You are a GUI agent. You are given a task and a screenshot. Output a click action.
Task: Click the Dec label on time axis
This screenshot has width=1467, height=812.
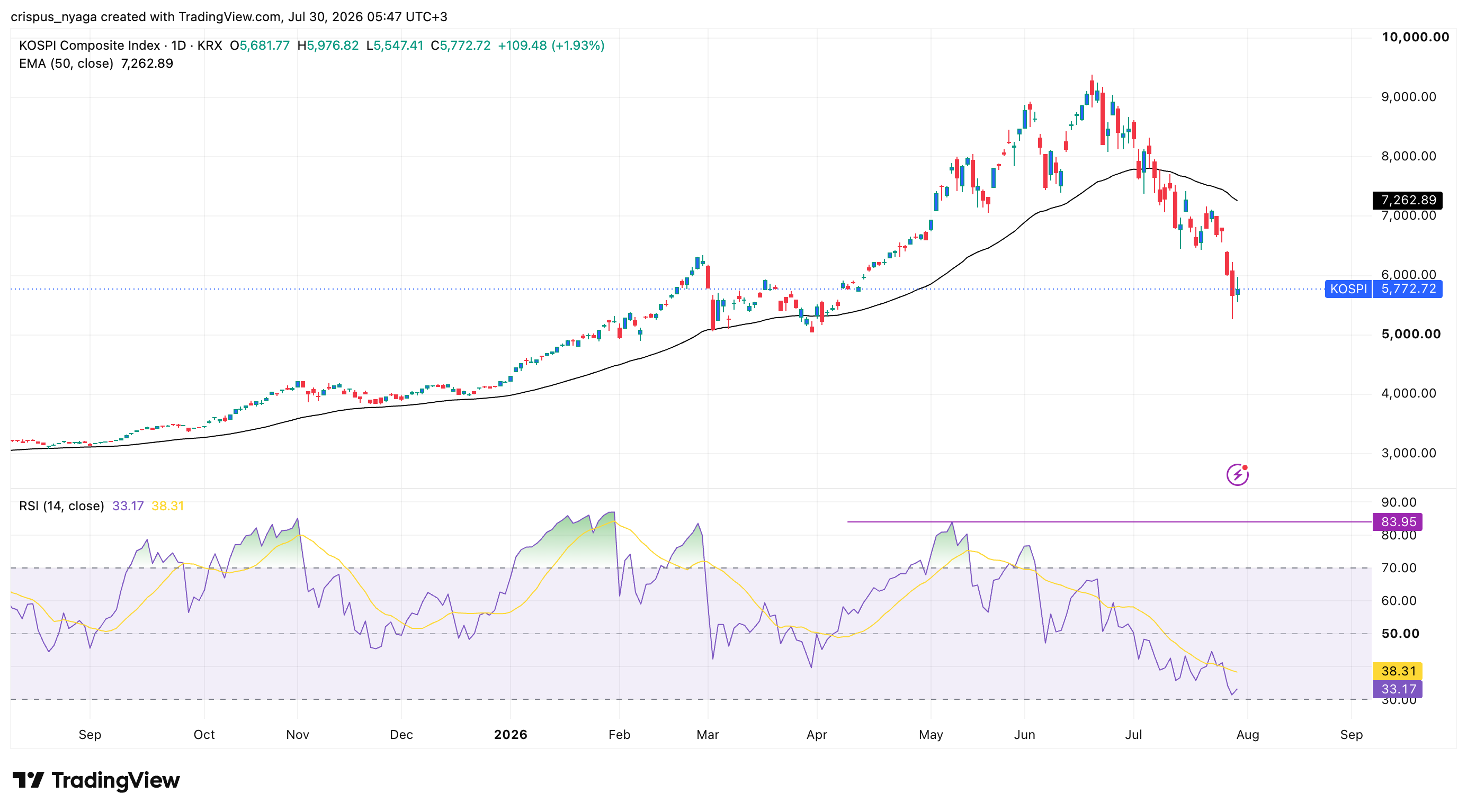point(401,735)
